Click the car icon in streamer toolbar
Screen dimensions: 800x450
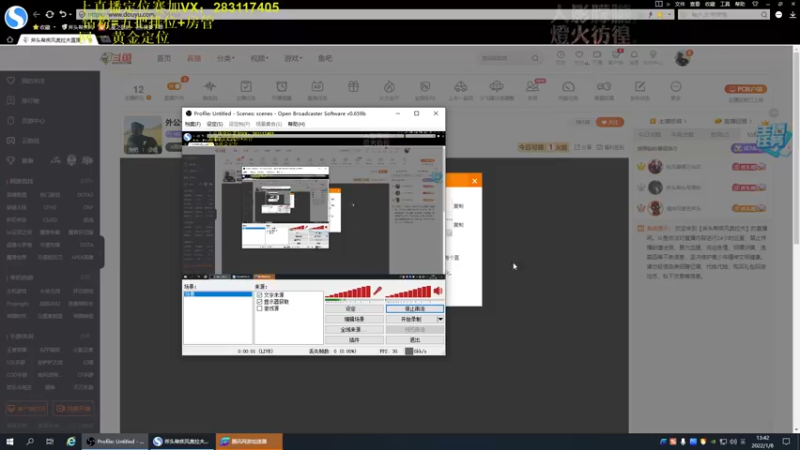pos(461,86)
